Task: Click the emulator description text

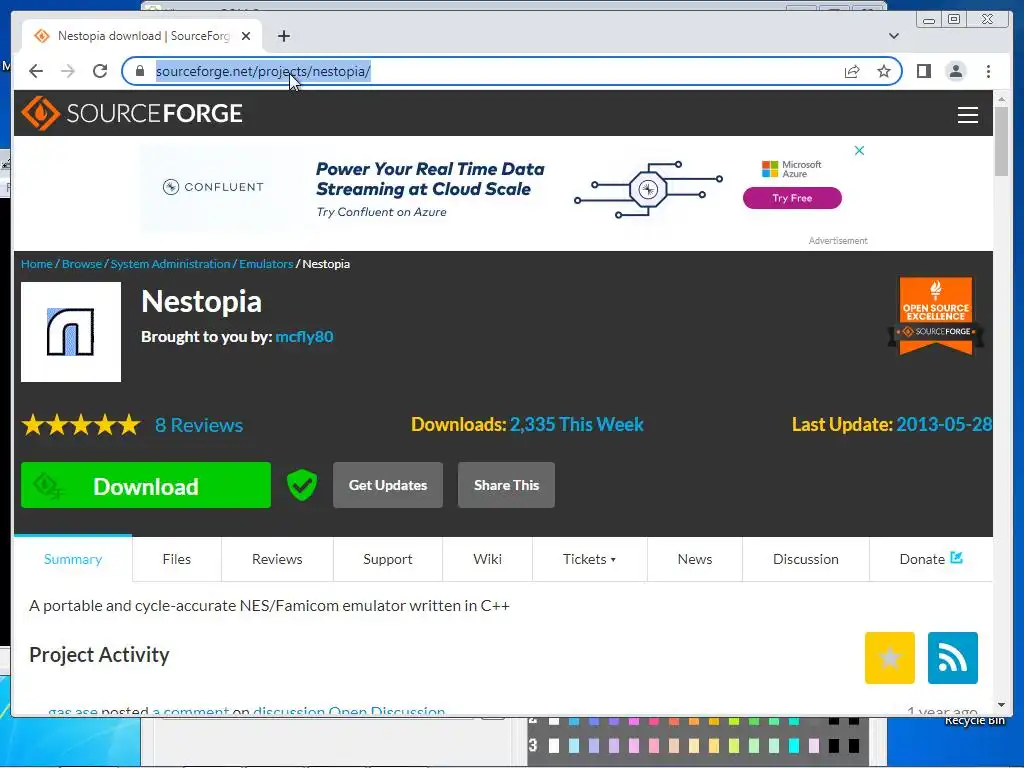Action: pyautogui.click(x=269, y=605)
